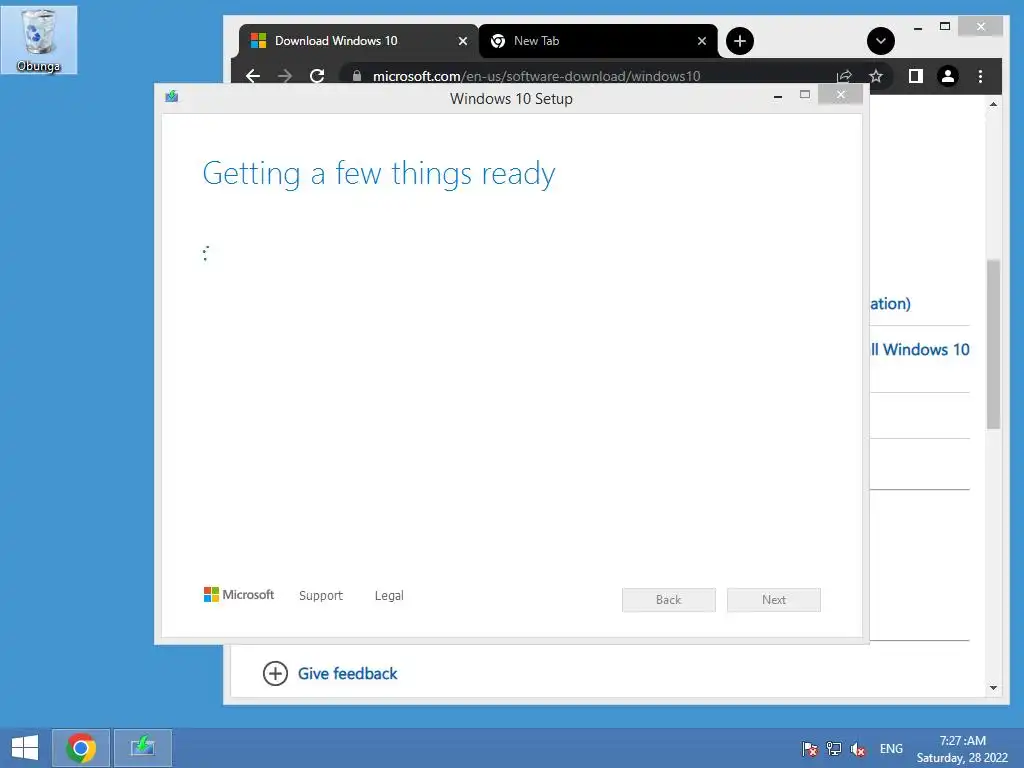The width and height of the screenshot is (1024, 768).
Task: Open the Obunga recycle bin icon
Action: 39,40
